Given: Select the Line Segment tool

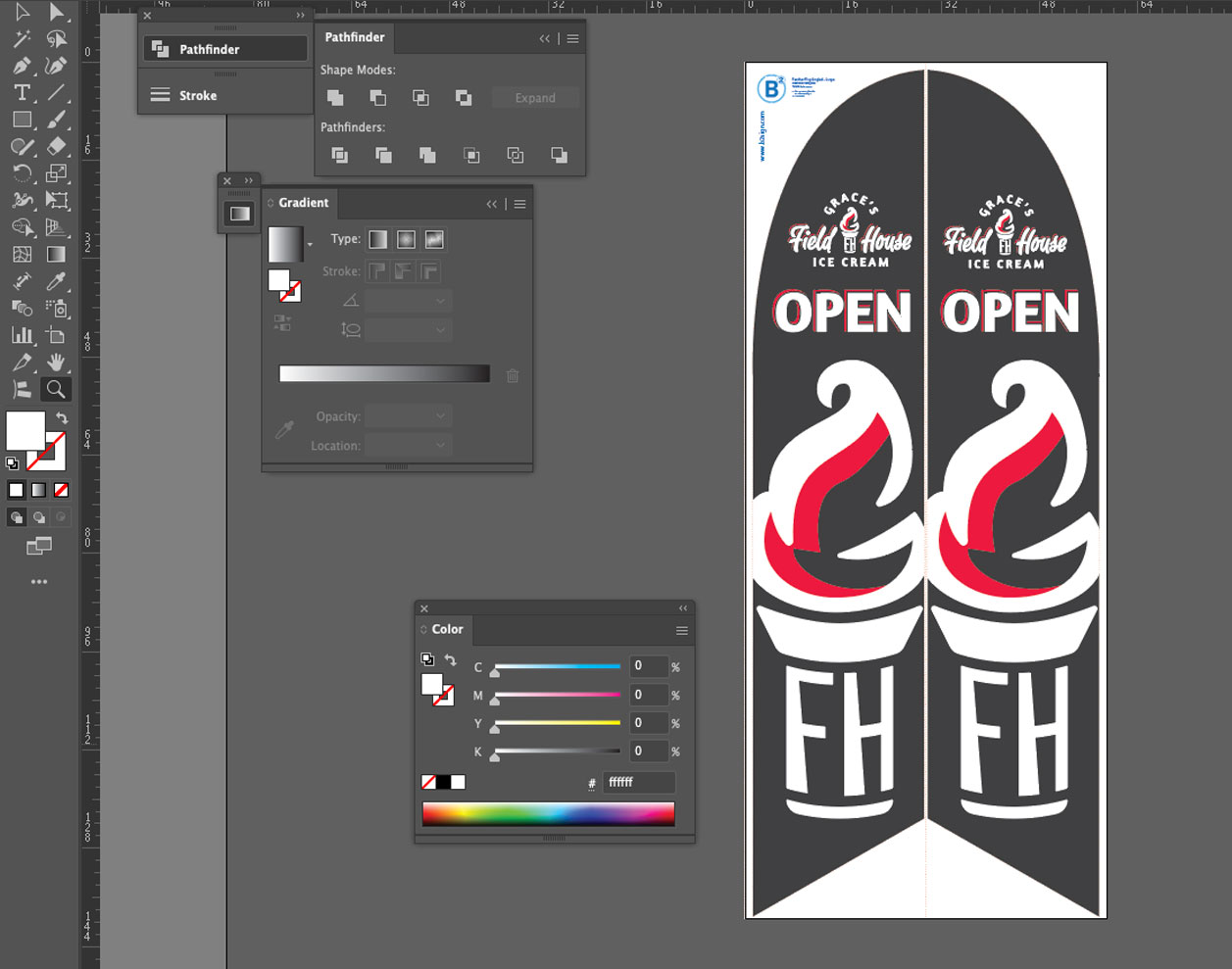Looking at the screenshot, I should [x=57, y=93].
